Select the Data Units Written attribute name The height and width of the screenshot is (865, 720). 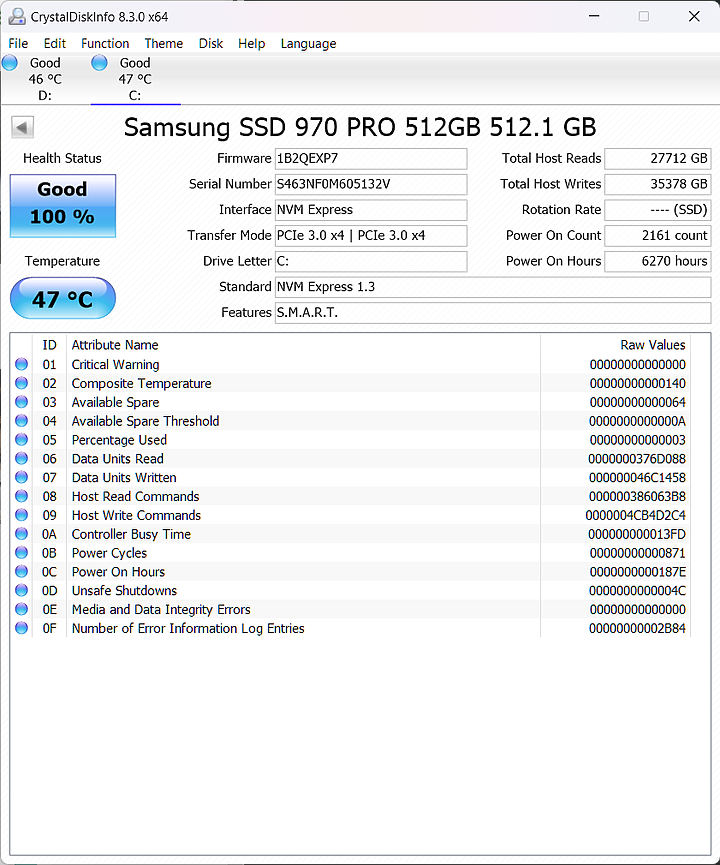(124, 478)
